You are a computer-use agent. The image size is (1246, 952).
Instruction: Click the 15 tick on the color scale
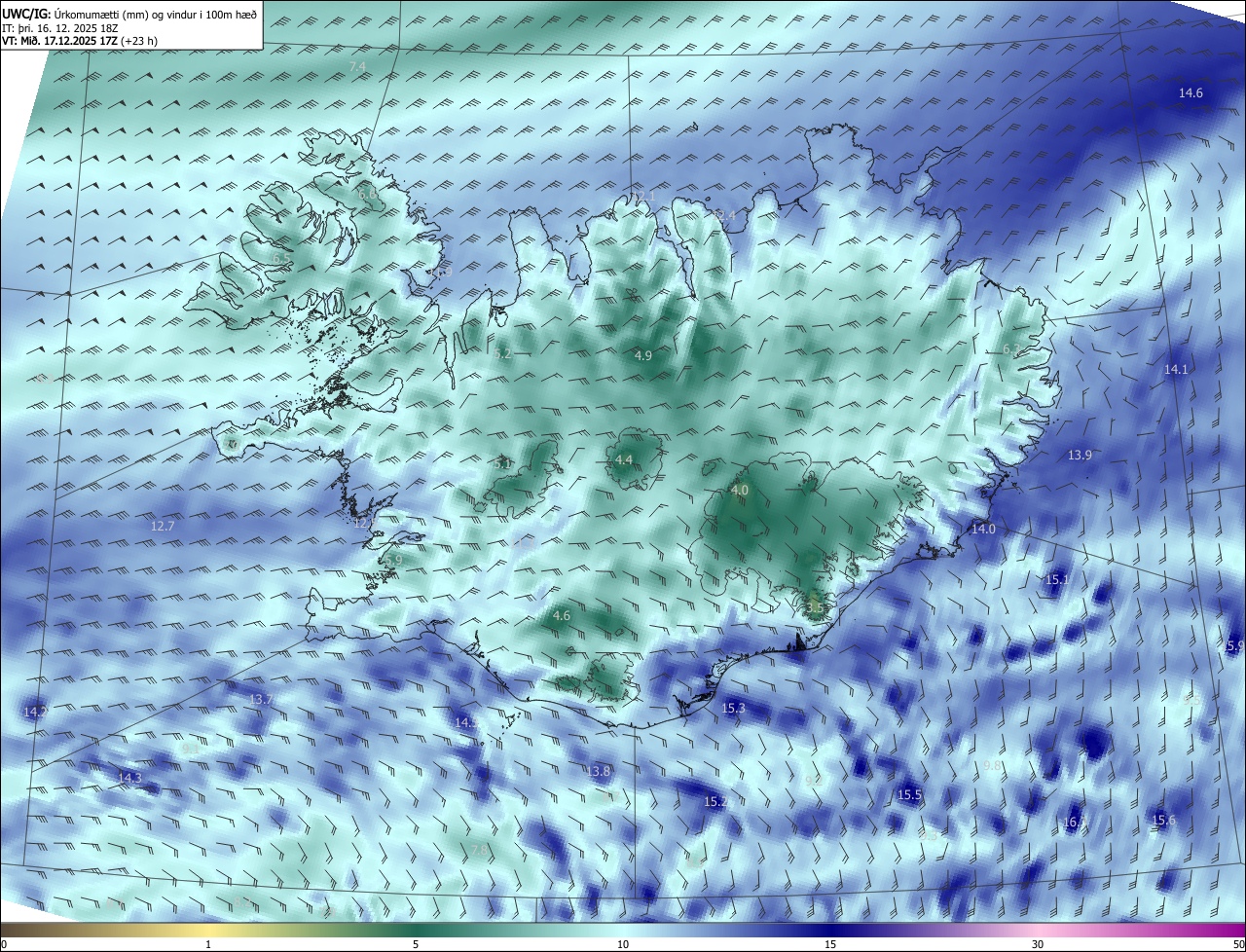tap(830, 944)
